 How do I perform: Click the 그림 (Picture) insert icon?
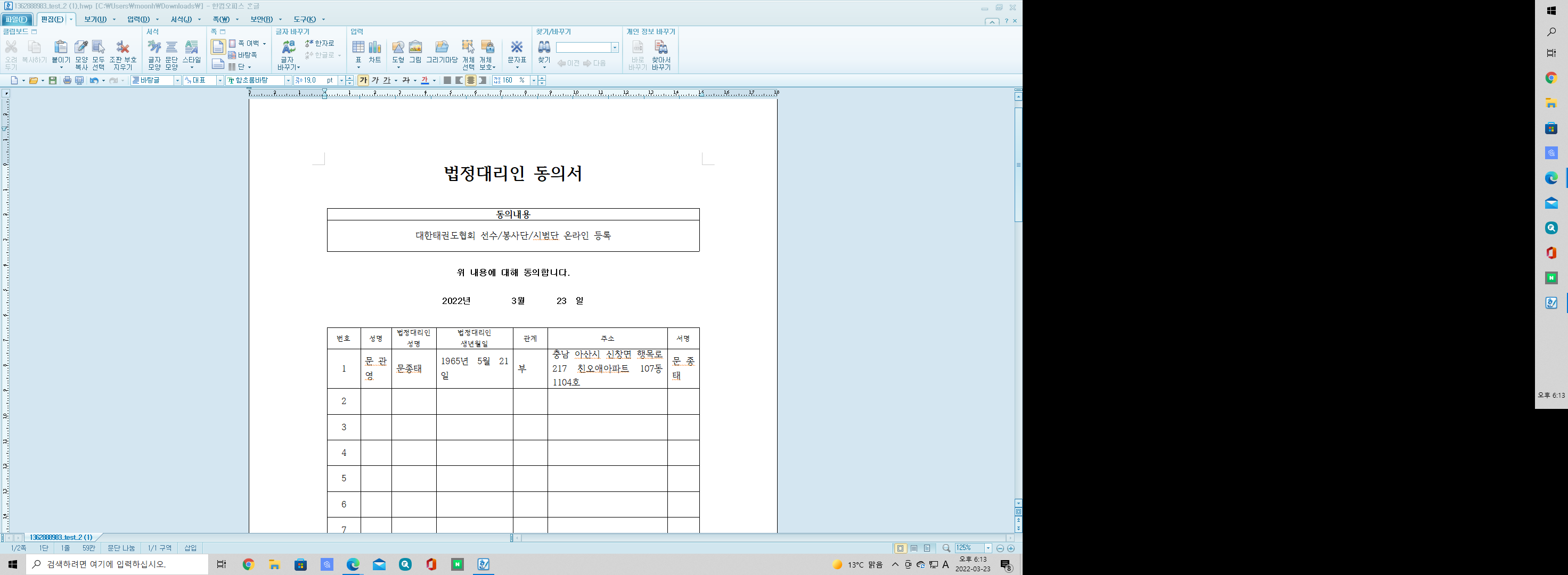(415, 47)
